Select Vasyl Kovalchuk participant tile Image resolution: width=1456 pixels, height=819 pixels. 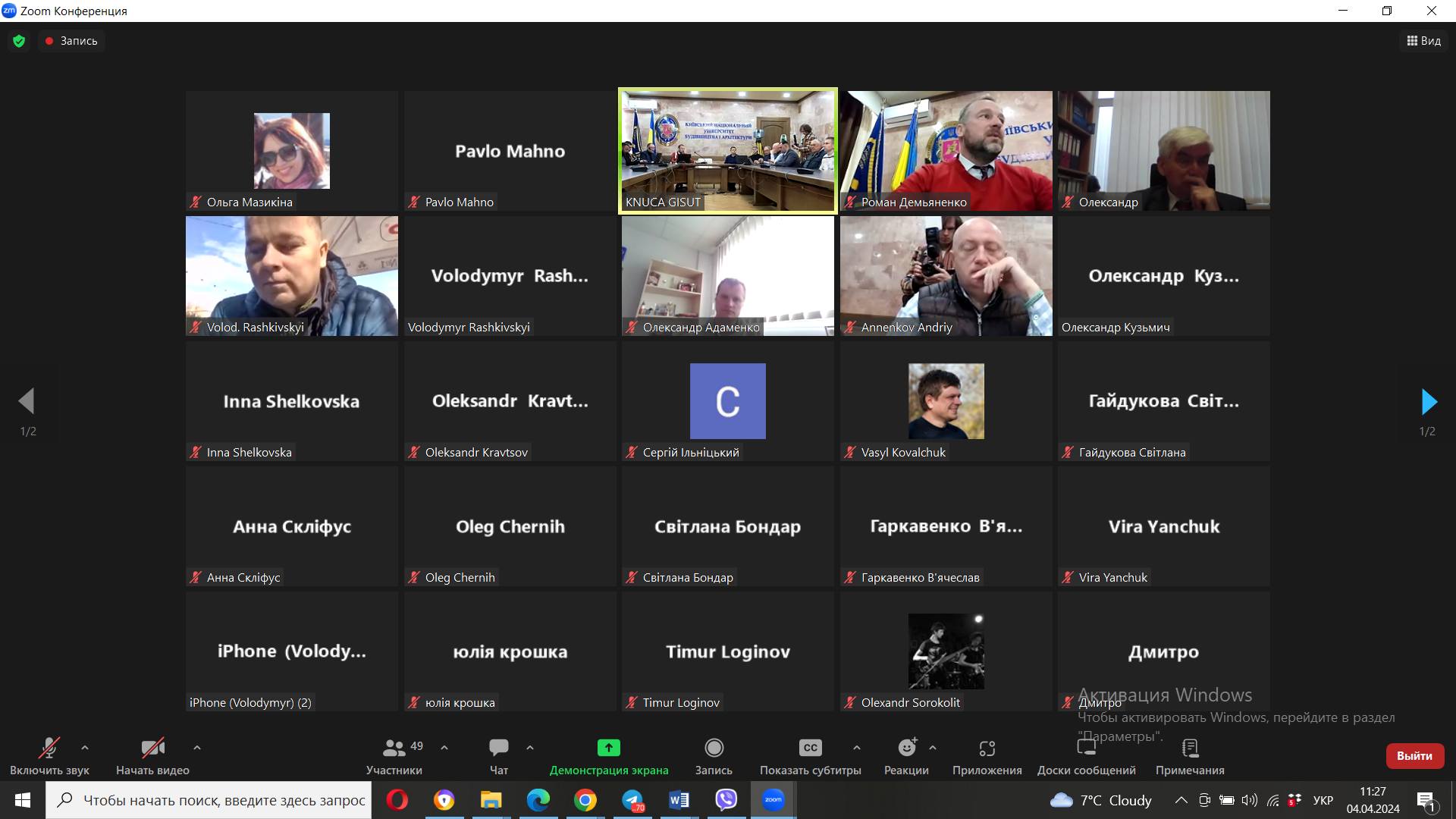pyautogui.click(x=946, y=401)
